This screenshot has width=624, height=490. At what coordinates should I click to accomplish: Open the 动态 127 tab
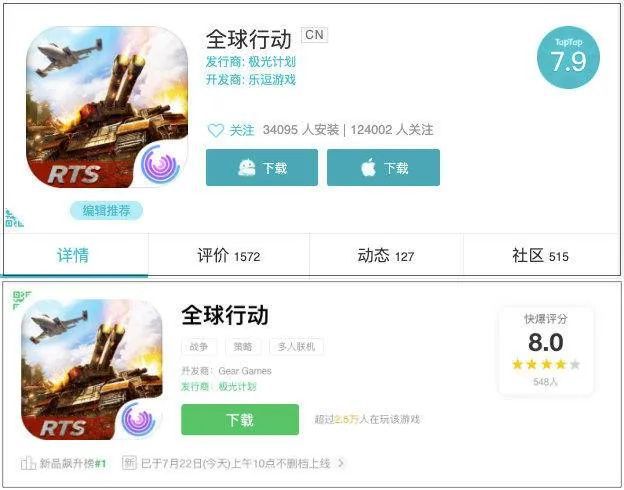click(x=386, y=255)
